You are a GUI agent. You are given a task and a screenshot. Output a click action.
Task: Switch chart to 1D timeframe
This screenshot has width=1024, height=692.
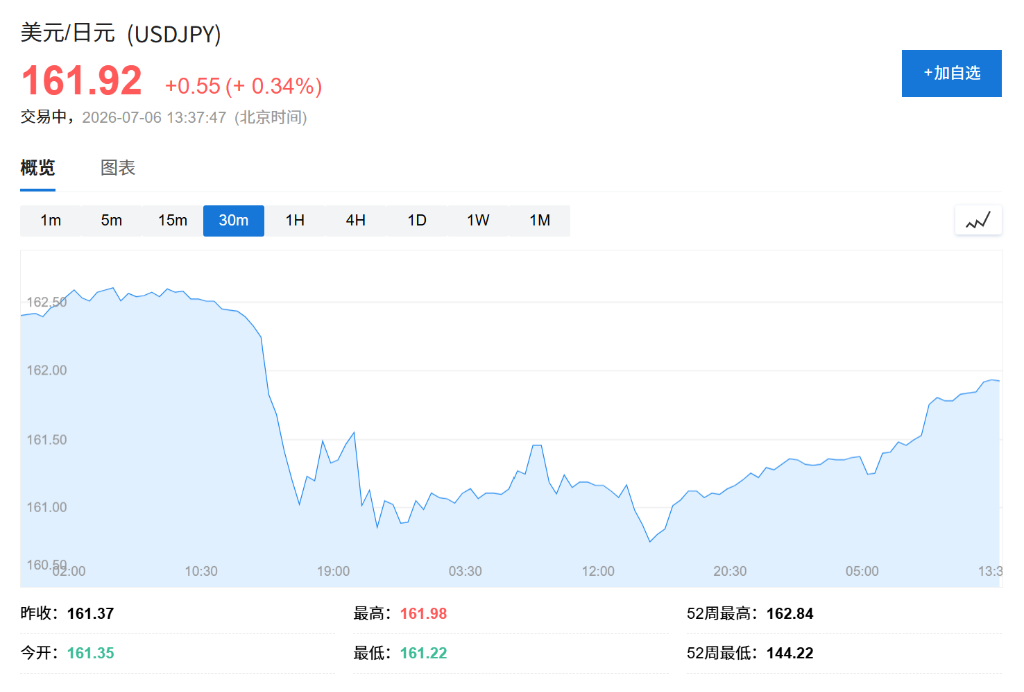pyautogui.click(x=417, y=221)
